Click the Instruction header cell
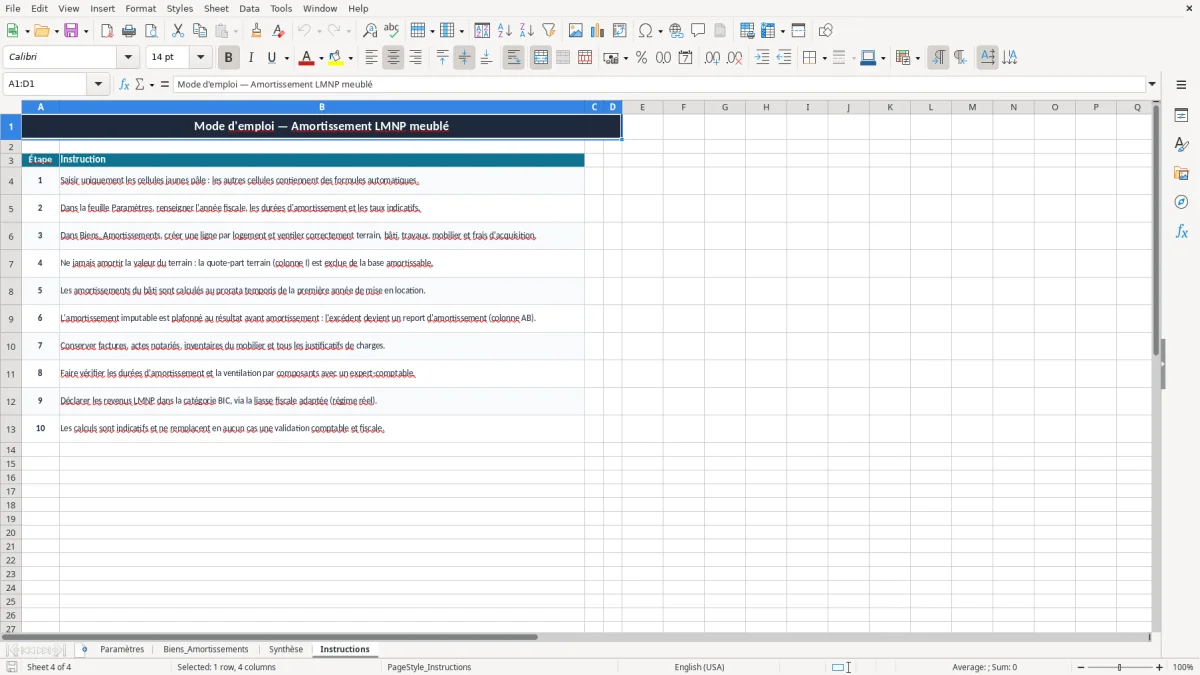 [322, 159]
